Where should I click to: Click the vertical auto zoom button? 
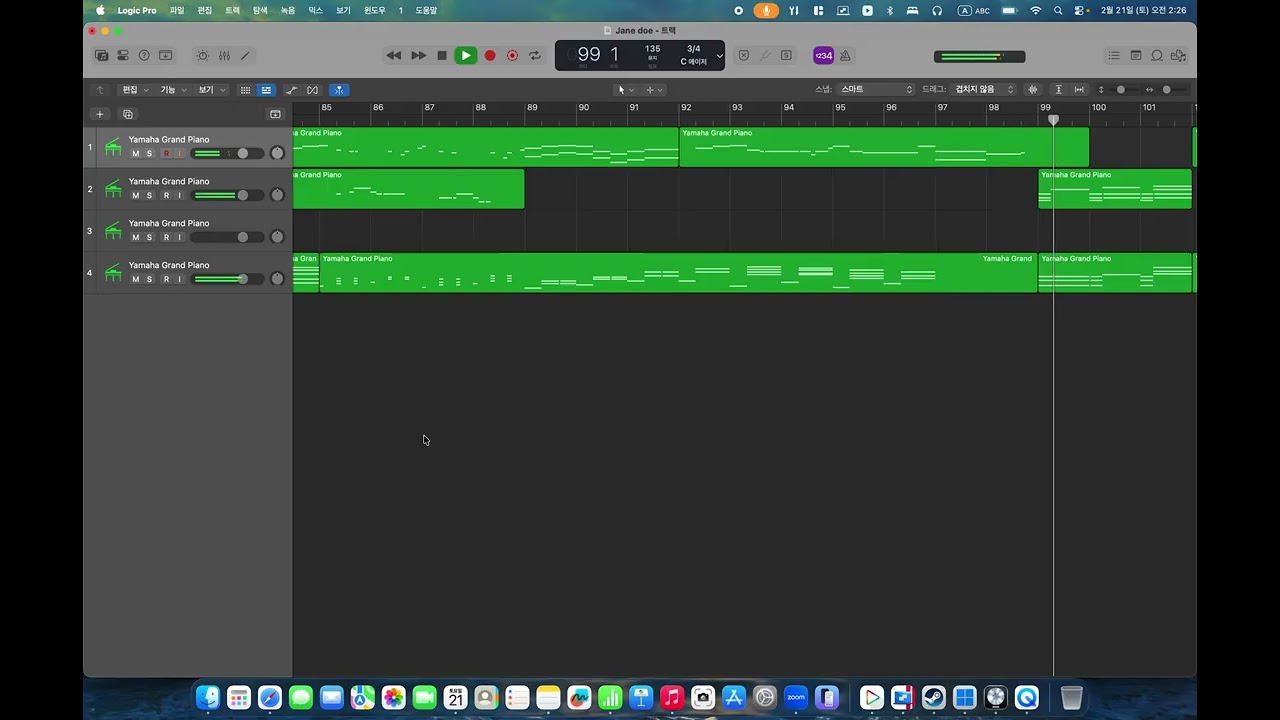[x=1059, y=90]
